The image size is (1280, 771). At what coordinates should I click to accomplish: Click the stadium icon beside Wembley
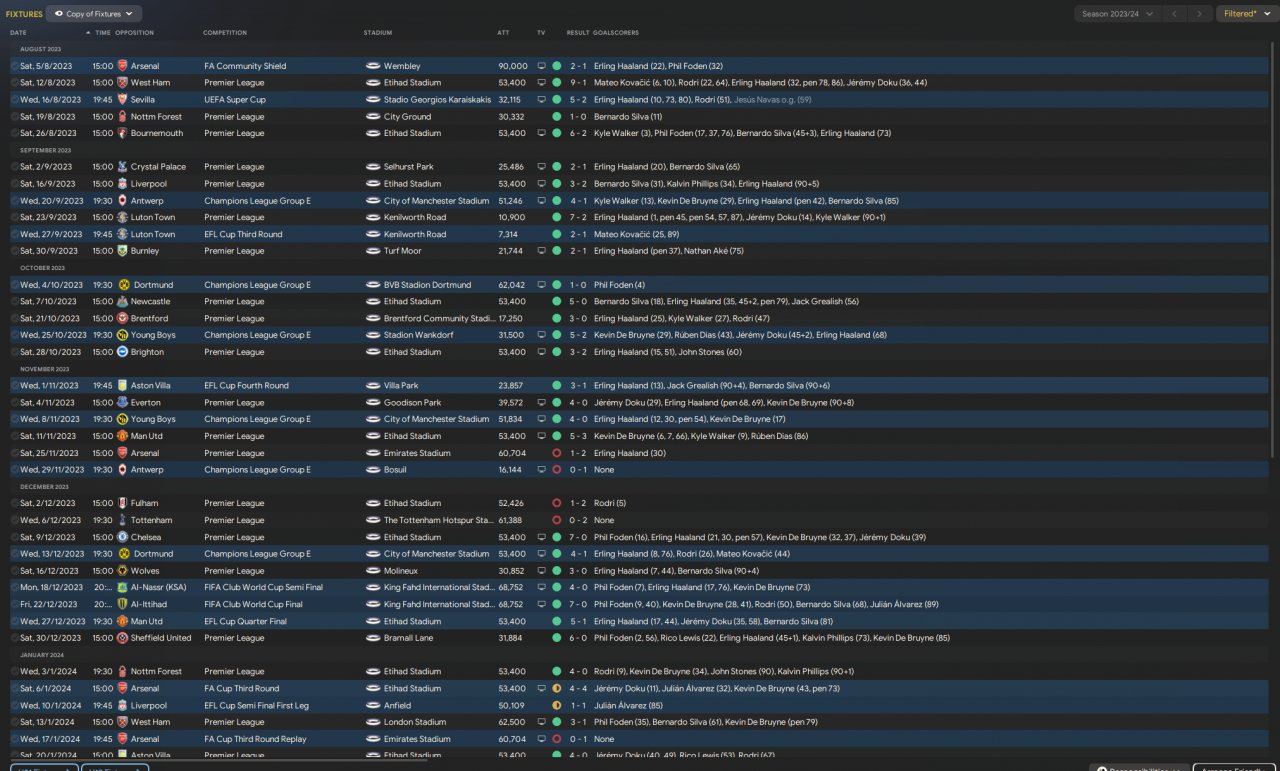click(373, 66)
